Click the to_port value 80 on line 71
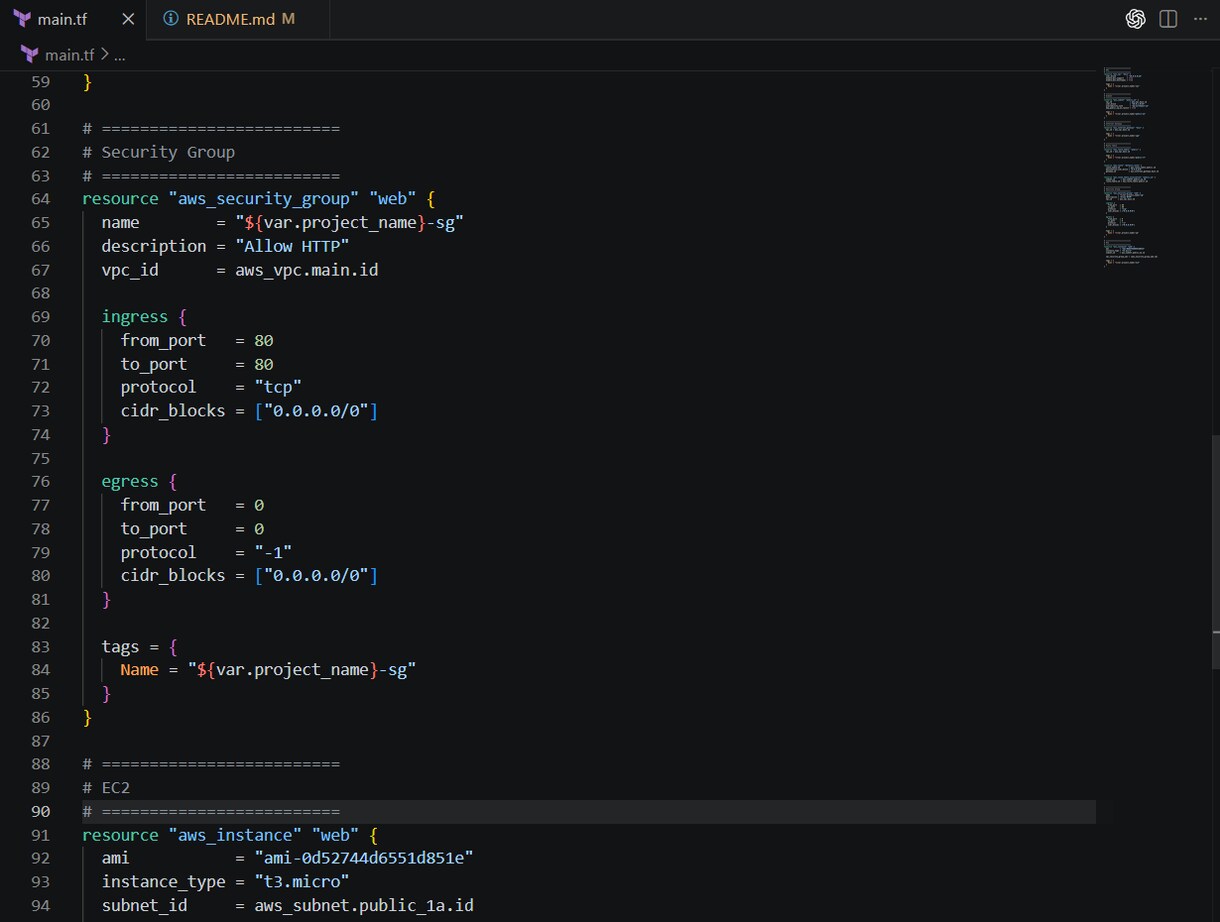 click(264, 364)
